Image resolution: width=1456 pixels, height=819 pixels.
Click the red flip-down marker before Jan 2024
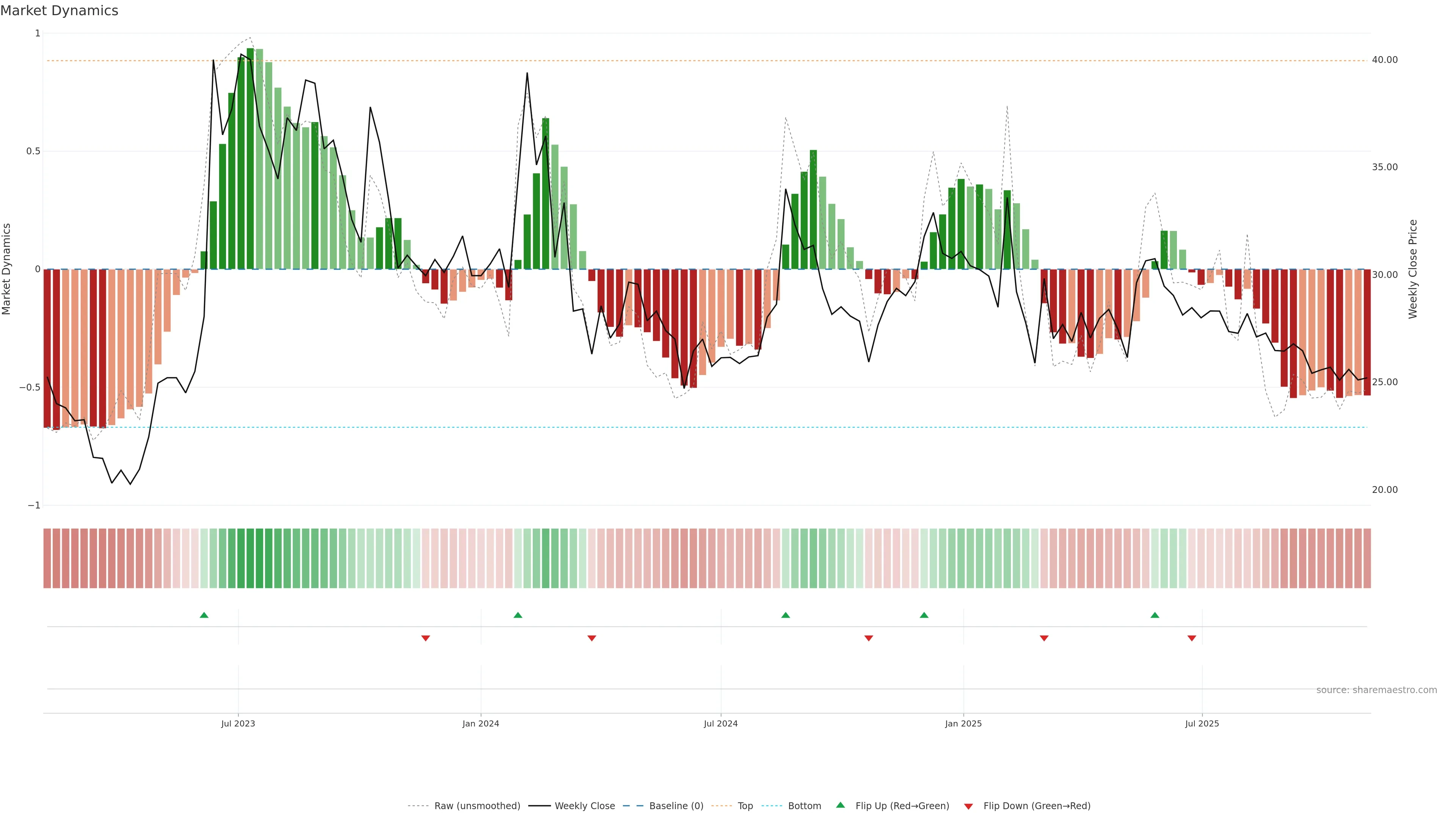[x=425, y=638]
